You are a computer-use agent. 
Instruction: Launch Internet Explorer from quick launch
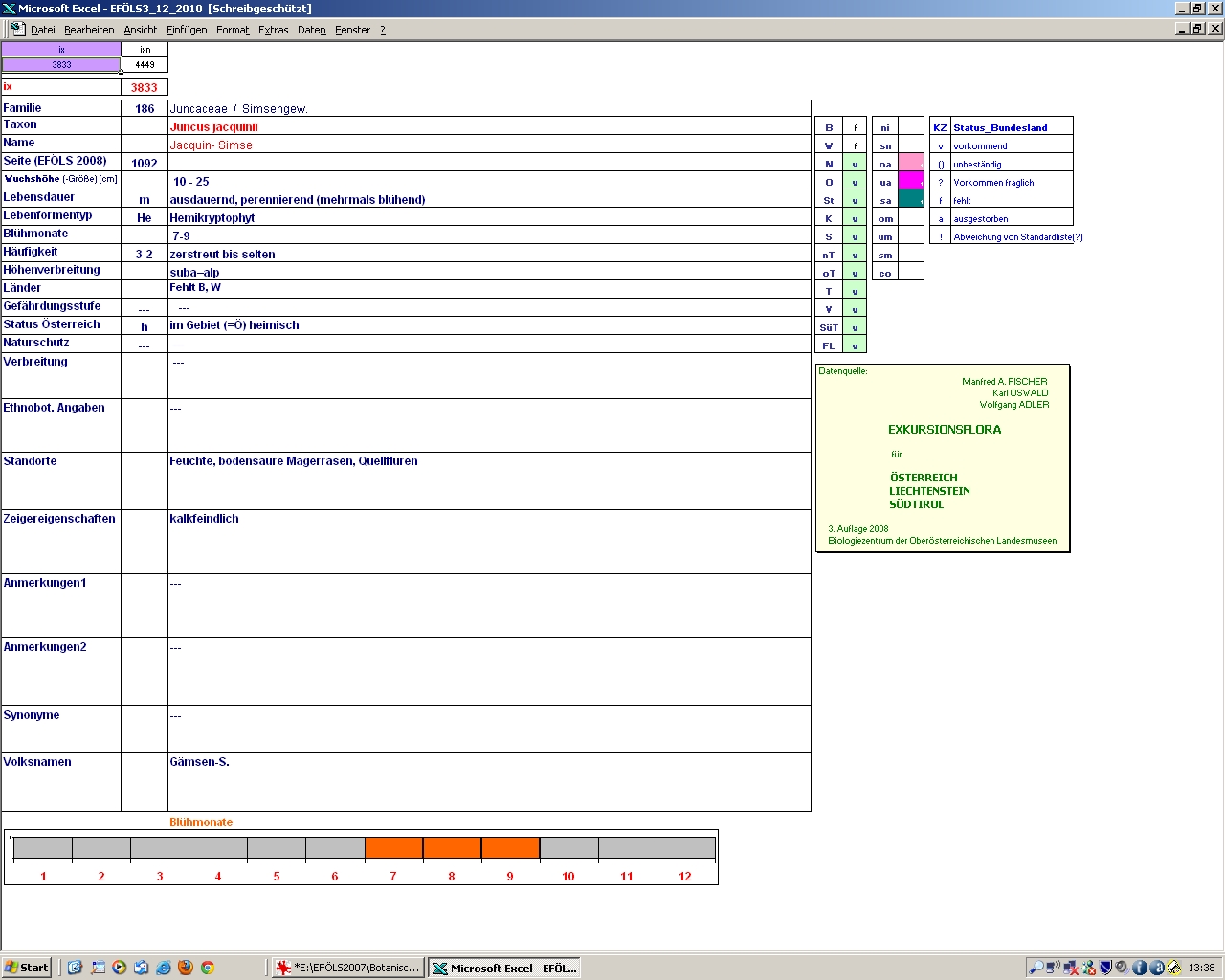[164, 968]
